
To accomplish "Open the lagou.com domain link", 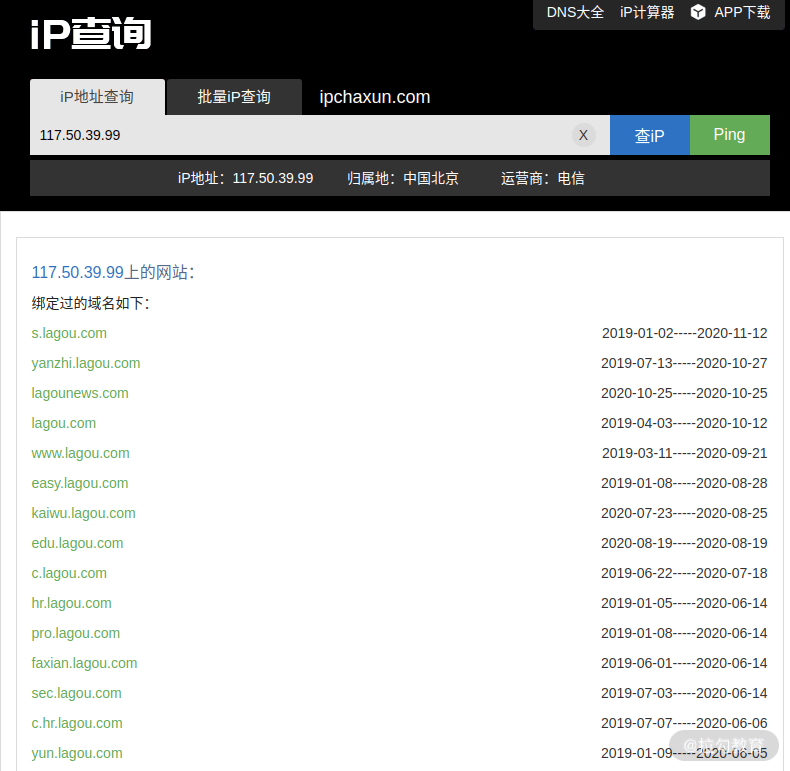I will pyautogui.click(x=63, y=423).
